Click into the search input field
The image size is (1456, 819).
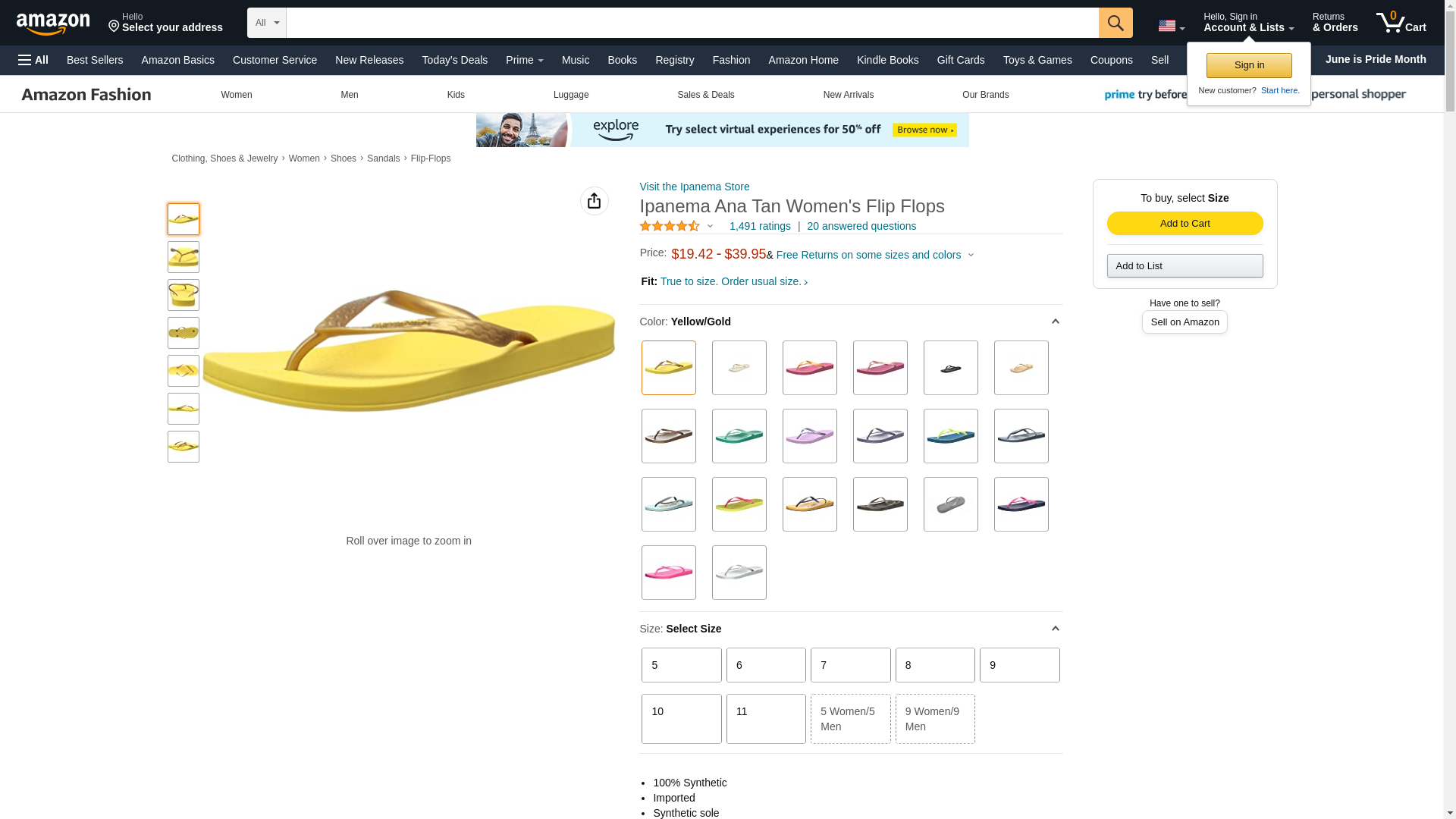pos(692,23)
